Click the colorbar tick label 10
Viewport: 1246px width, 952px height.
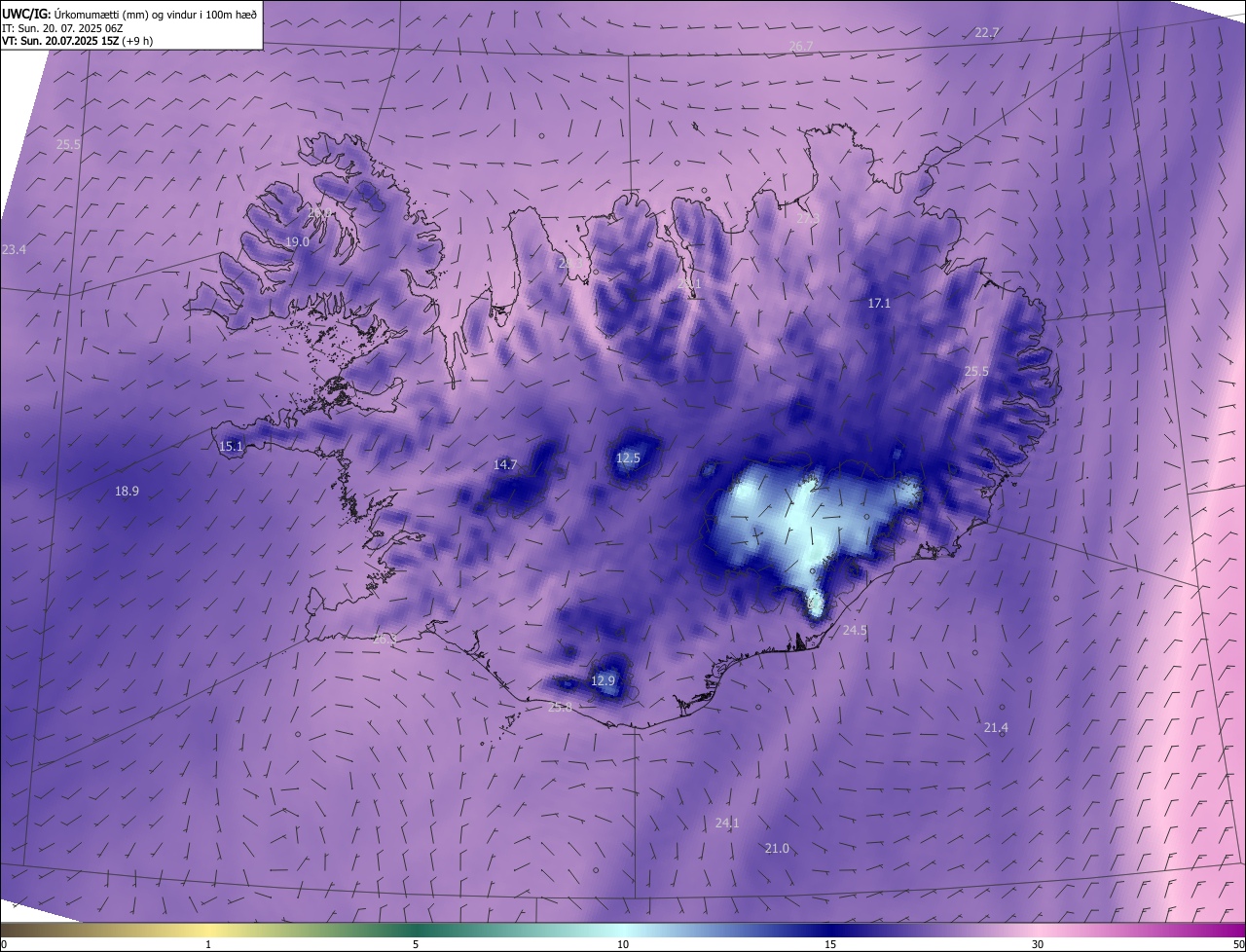click(x=623, y=944)
